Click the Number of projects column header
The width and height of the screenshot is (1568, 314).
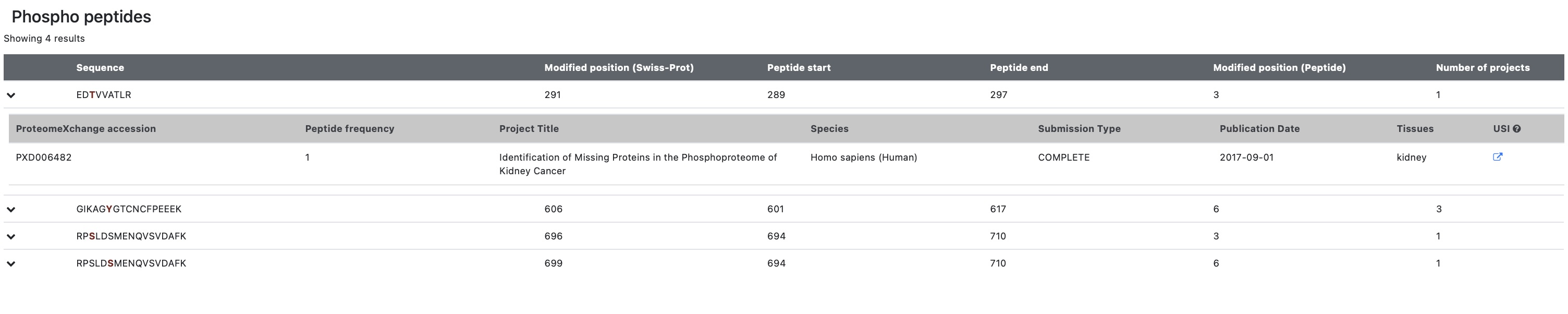1482,68
